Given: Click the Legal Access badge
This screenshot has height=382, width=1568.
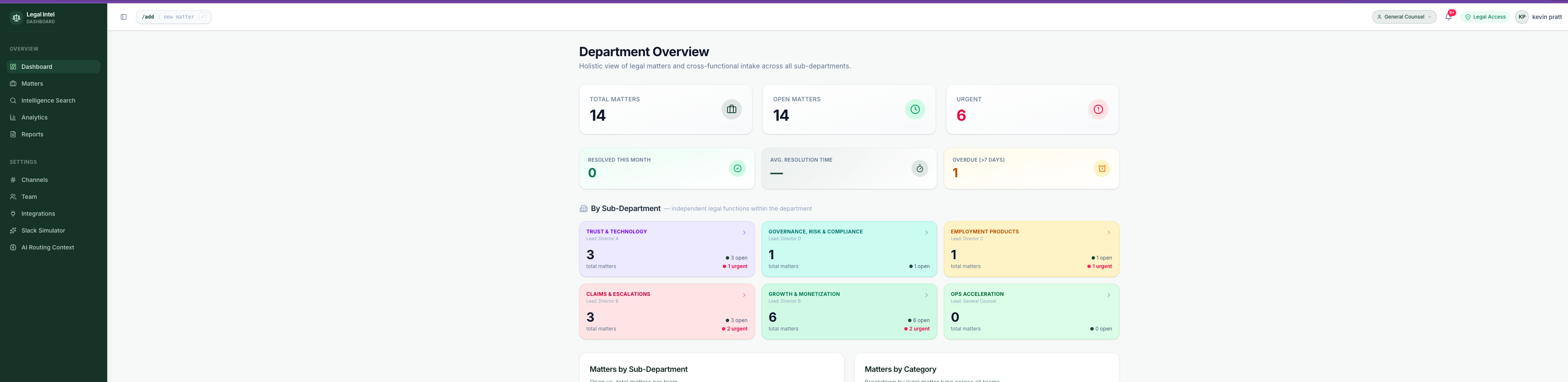Looking at the screenshot, I should 1485,17.
